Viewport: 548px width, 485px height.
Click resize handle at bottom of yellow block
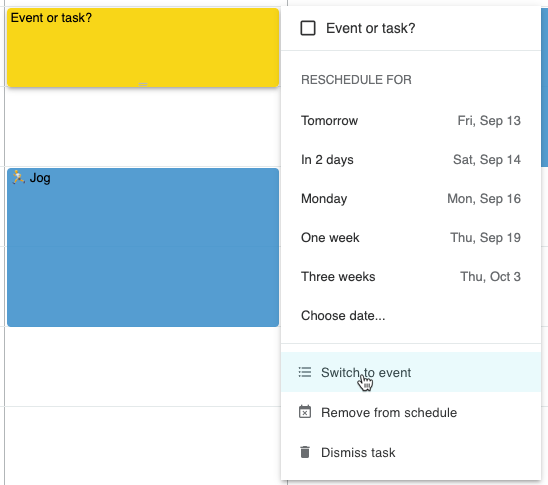pyautogui.click(x=143, y=84)
